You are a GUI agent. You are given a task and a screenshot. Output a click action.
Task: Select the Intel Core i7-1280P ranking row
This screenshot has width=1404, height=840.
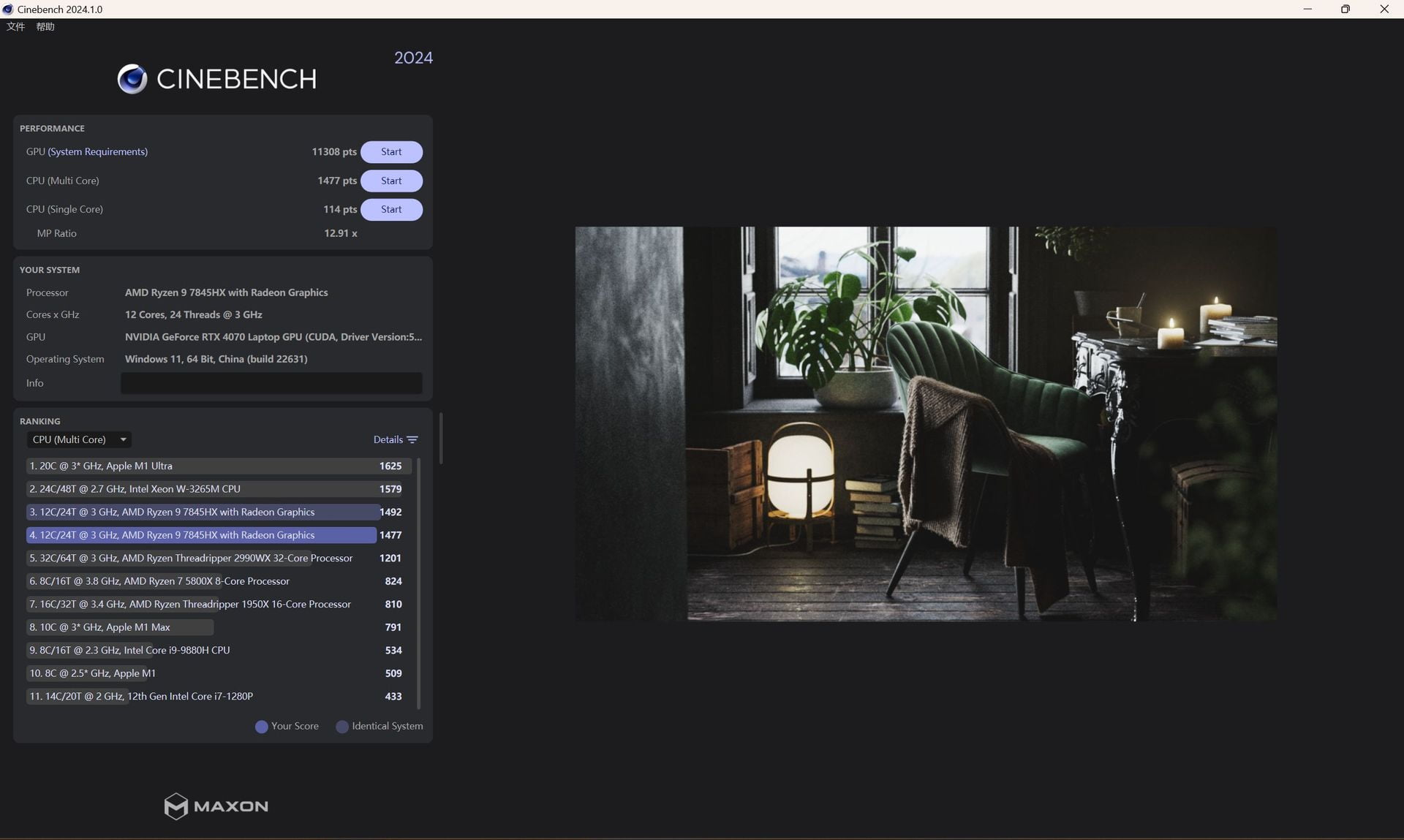(219, 696)
